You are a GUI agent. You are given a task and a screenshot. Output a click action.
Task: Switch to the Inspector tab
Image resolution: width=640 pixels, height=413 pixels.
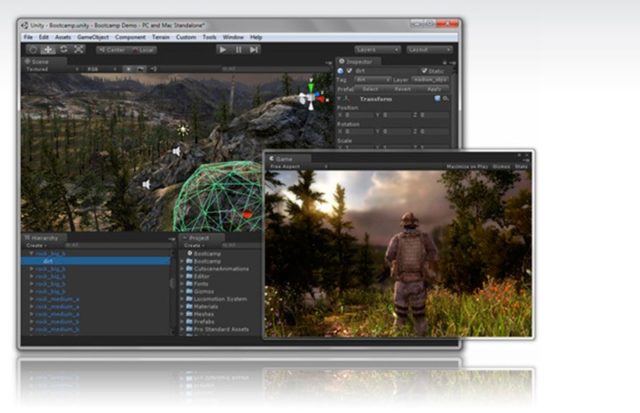coord(358,62)
